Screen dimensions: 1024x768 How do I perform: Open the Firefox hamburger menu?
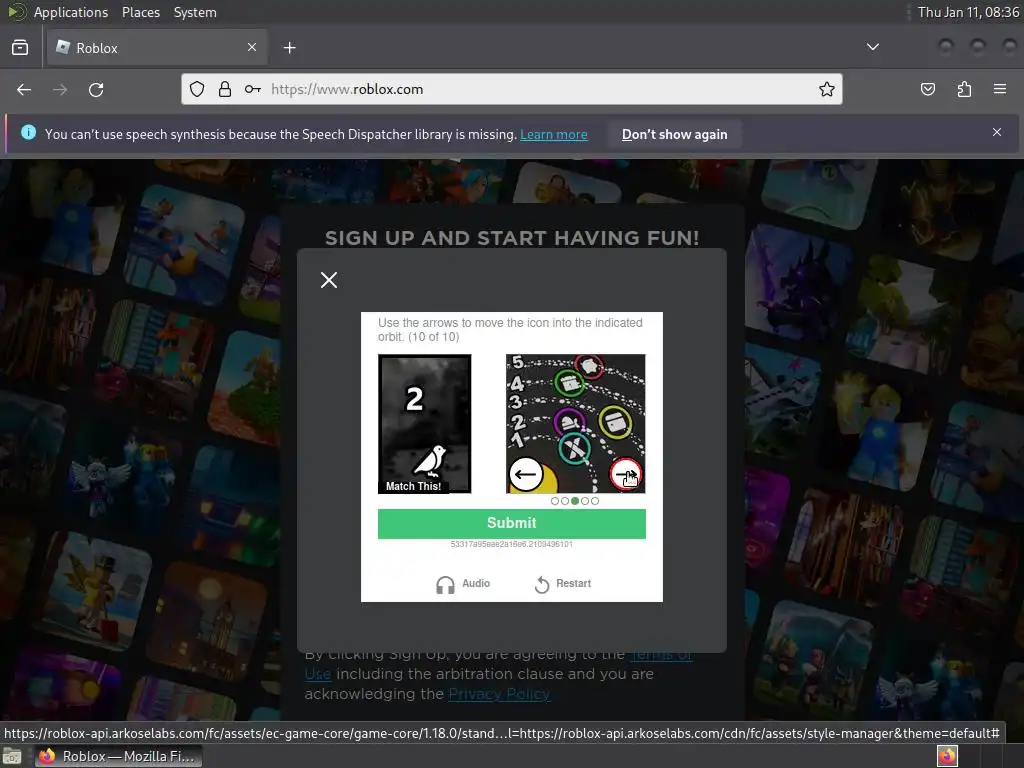tap(1000, 89)
